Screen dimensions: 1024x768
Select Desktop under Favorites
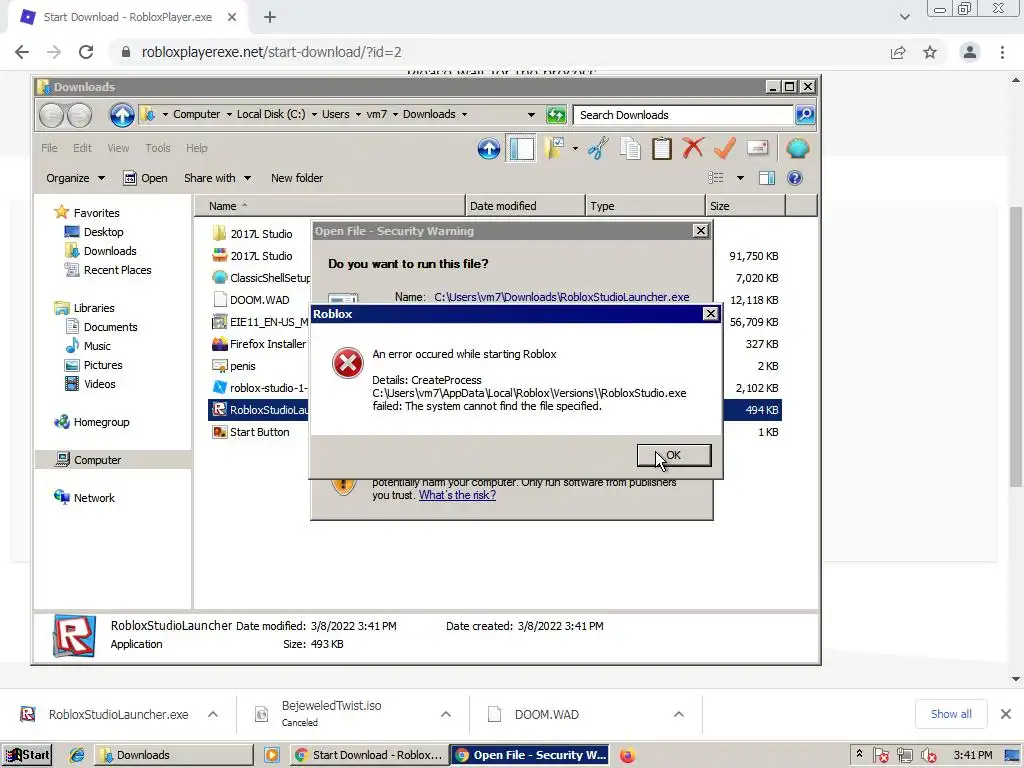click(93, 232)
